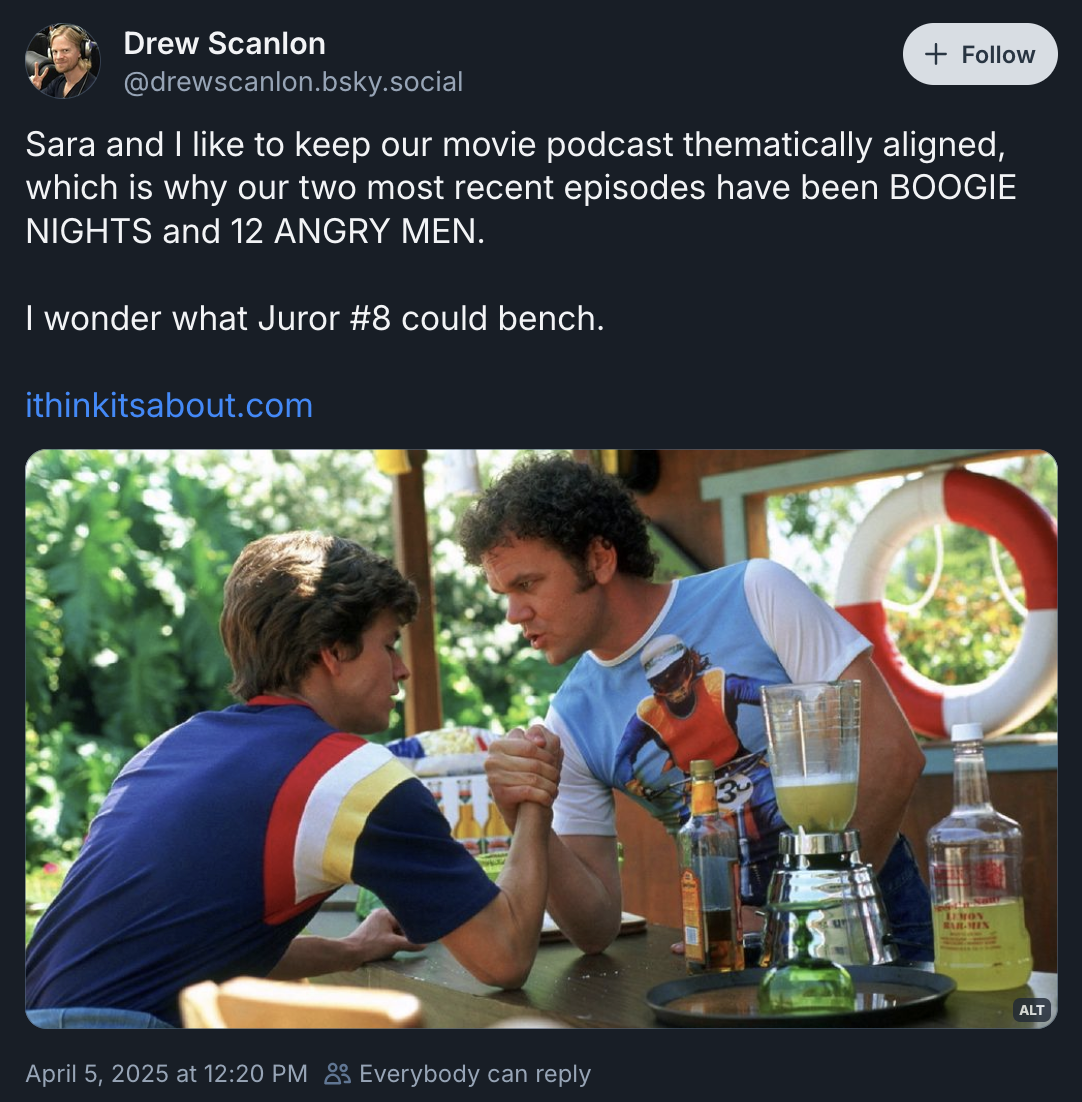This screenshot has height=1102, width=1082.
Task: View the ALT text badge on image
Action: 1031,1010
